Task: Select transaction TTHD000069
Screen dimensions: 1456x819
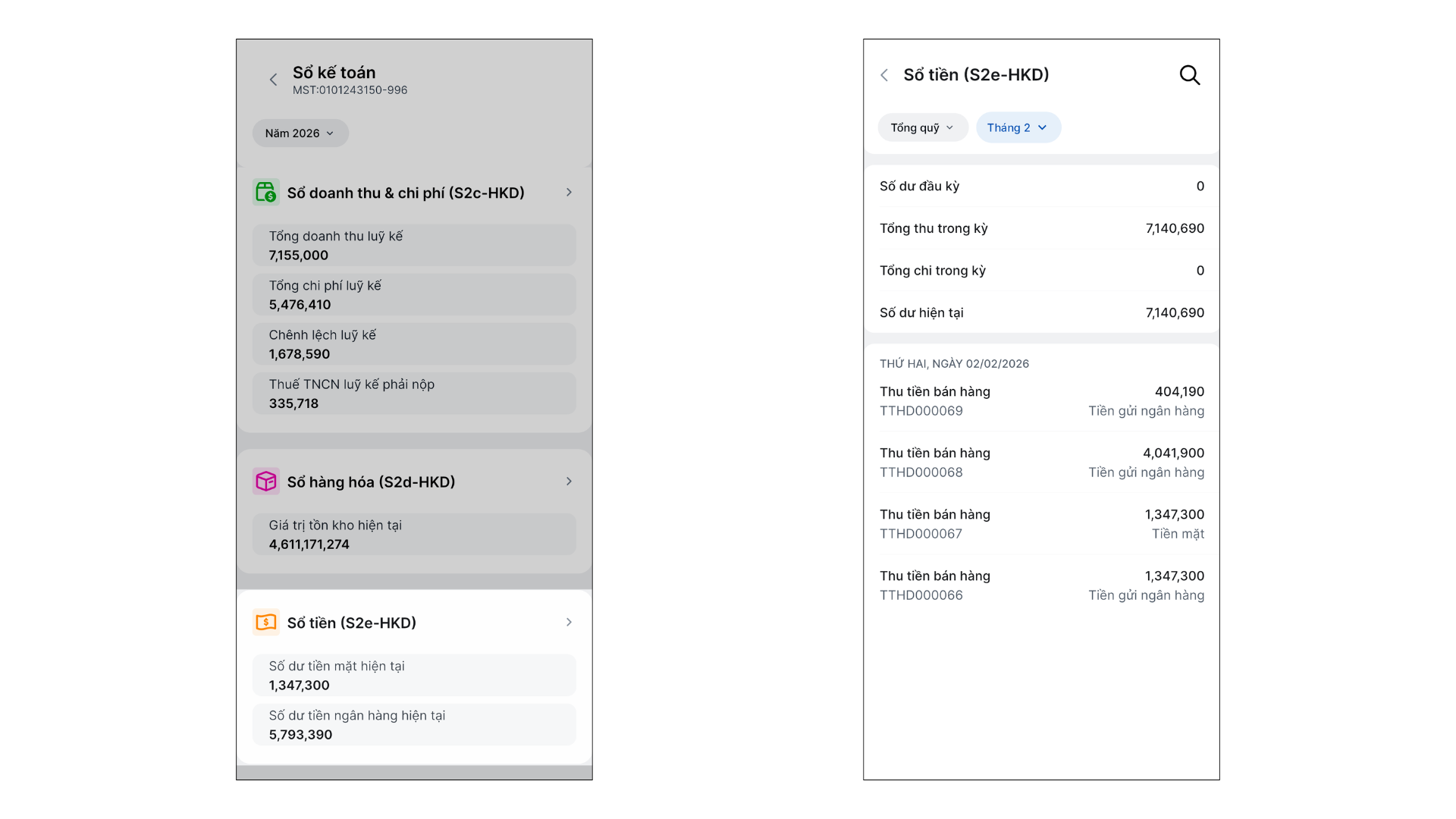Action: coord(1041,401)
